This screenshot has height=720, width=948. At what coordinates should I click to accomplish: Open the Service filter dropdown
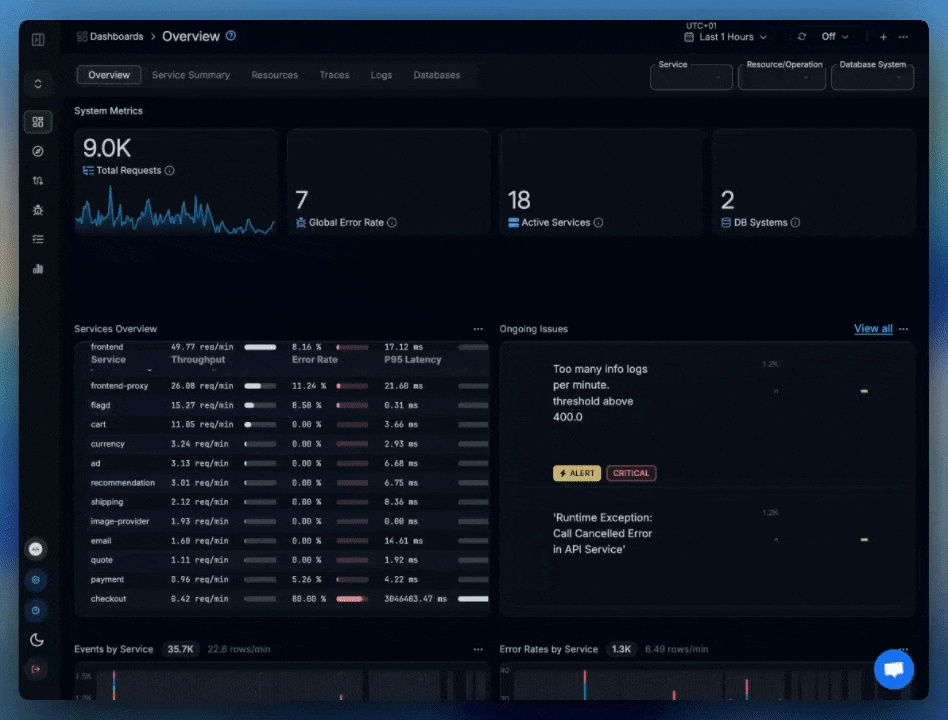[x=691, y=77]
